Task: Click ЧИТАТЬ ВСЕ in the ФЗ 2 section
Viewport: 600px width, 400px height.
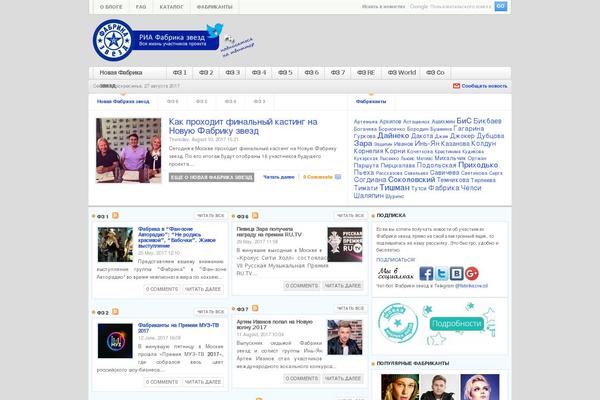Action: pyautogui.click(x=210, y=312)
